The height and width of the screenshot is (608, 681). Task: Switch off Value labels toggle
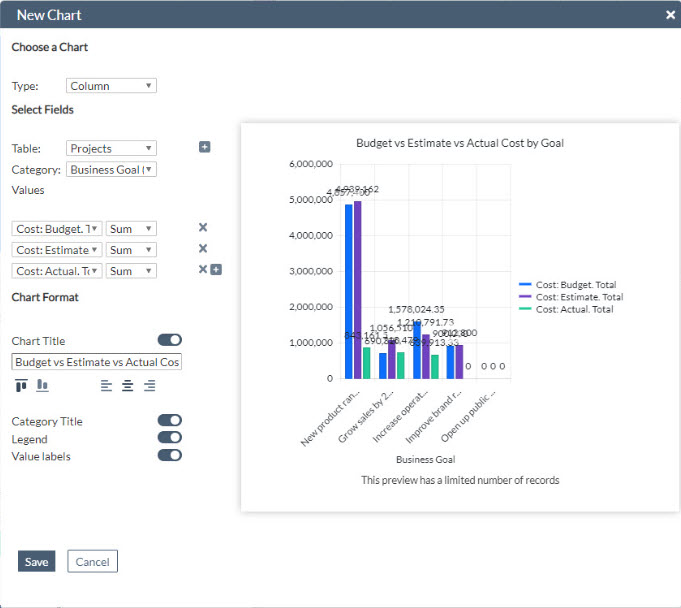pyautogui.click(x=170, y=455)
